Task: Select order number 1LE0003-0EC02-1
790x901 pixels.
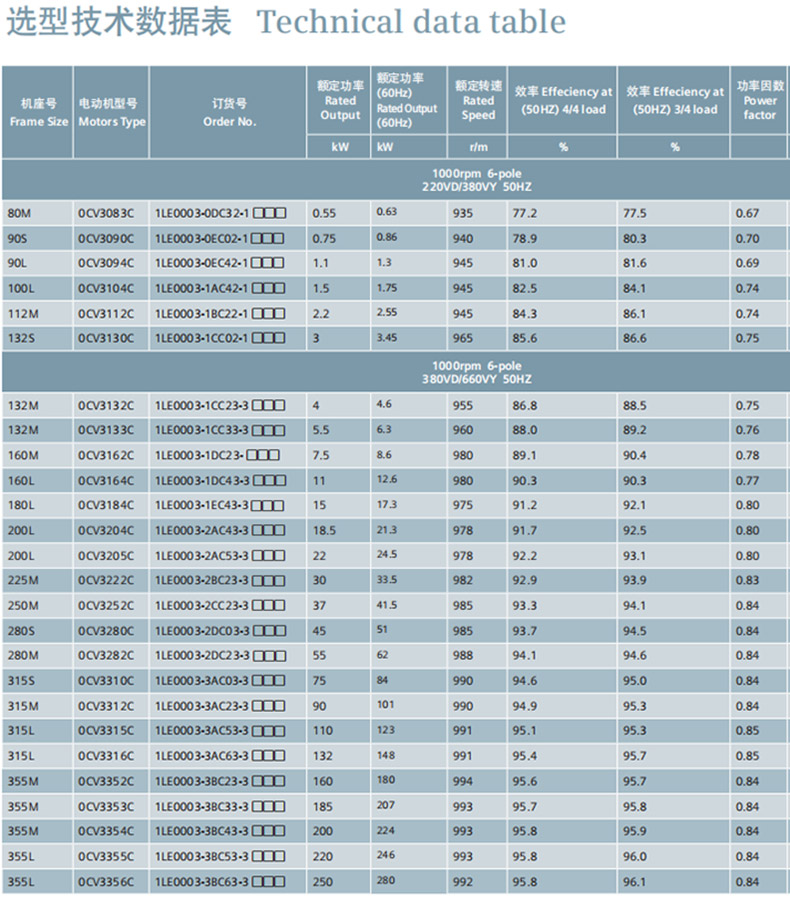Action: pos(201,239)
